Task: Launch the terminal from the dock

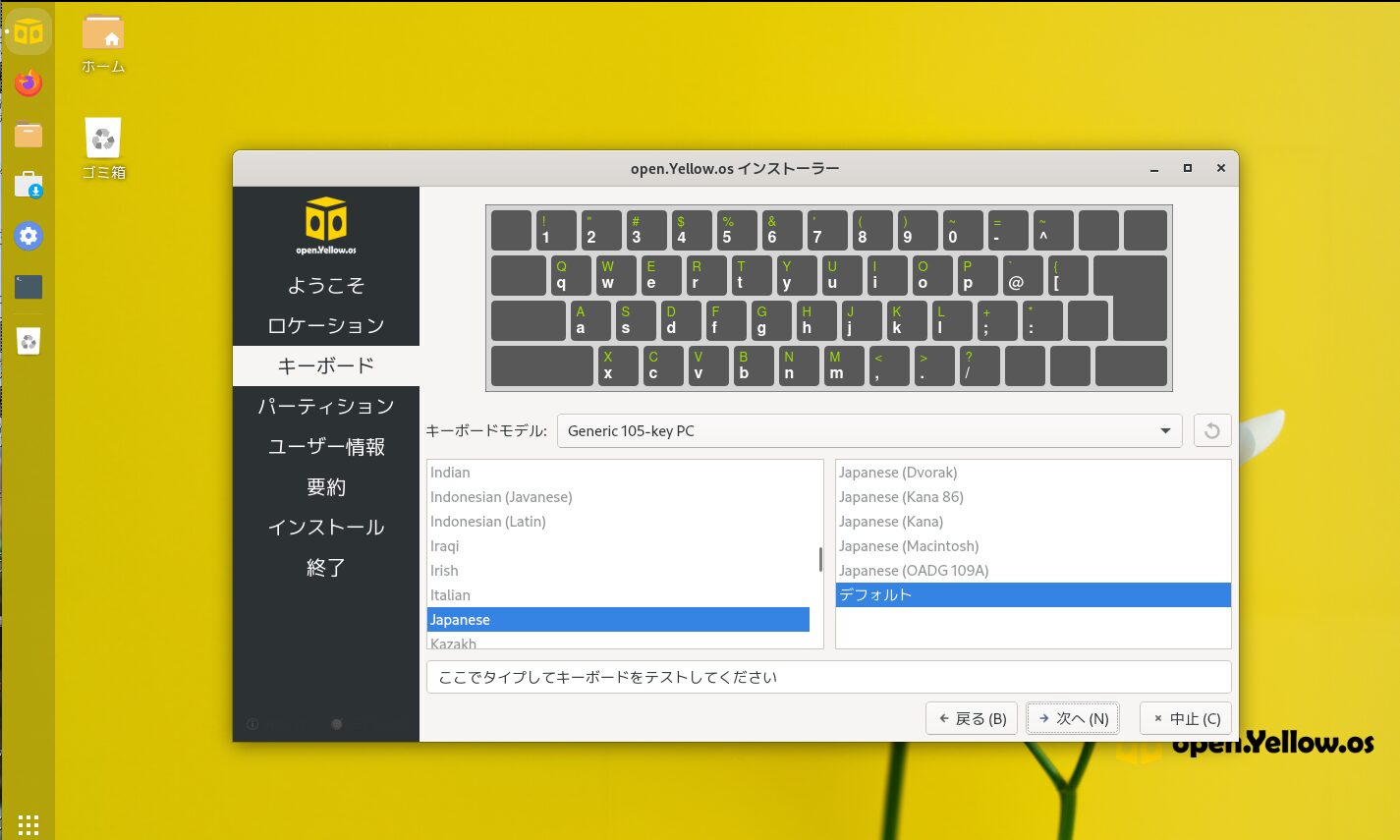Action: (28, 287)
